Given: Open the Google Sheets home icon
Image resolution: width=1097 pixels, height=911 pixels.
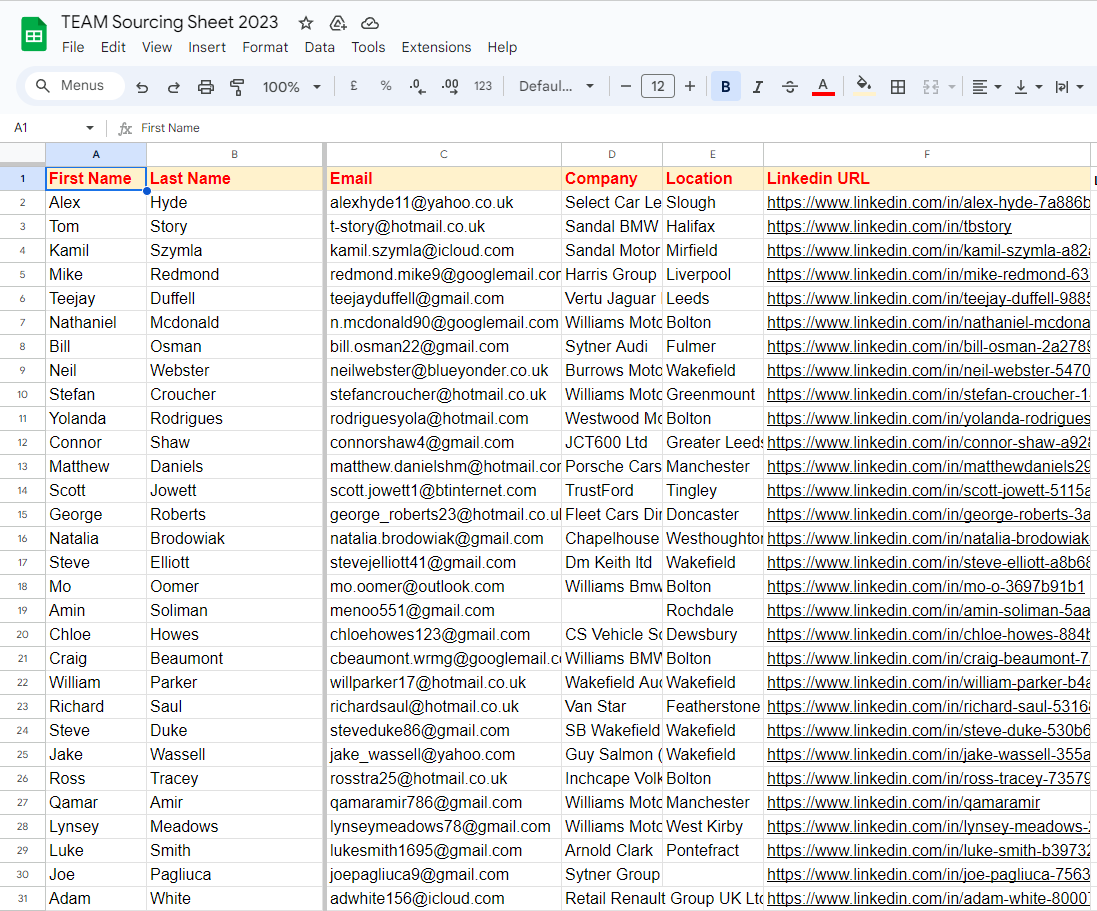Looking at the screenshot, I should [34, 35].
